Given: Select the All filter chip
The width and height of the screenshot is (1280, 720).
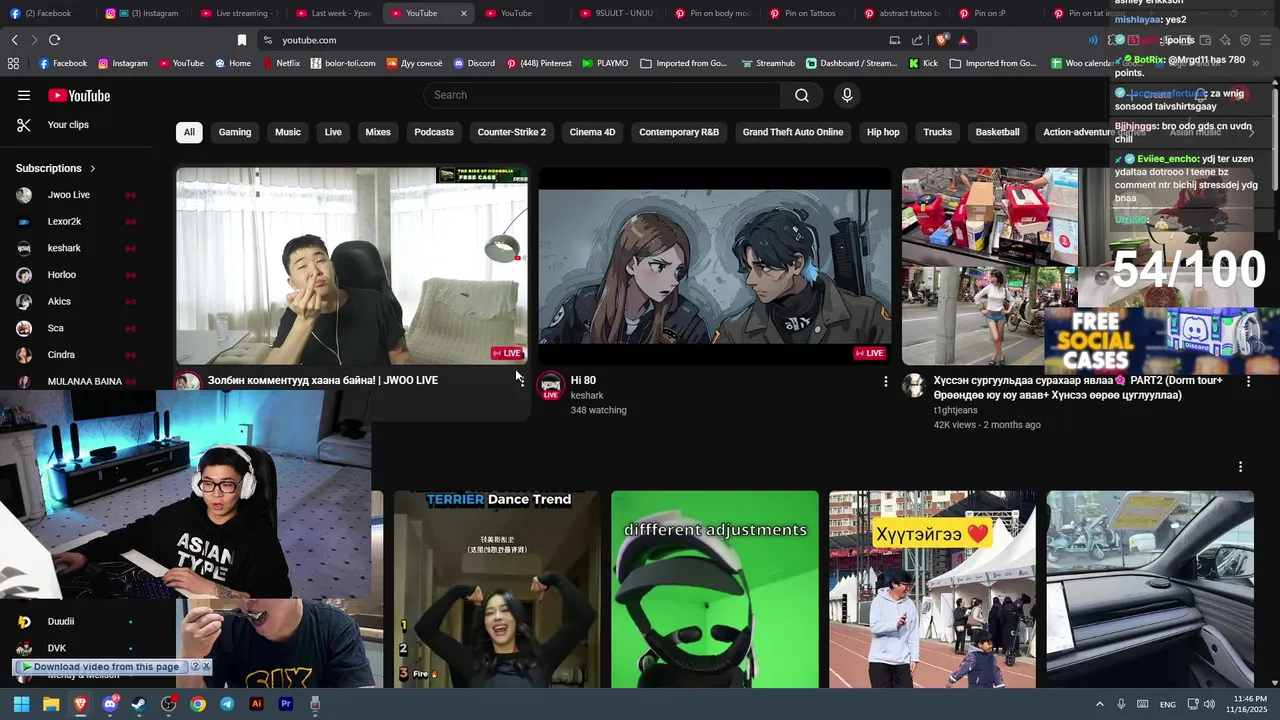Looking at the screenshot, I should (189, 132).
